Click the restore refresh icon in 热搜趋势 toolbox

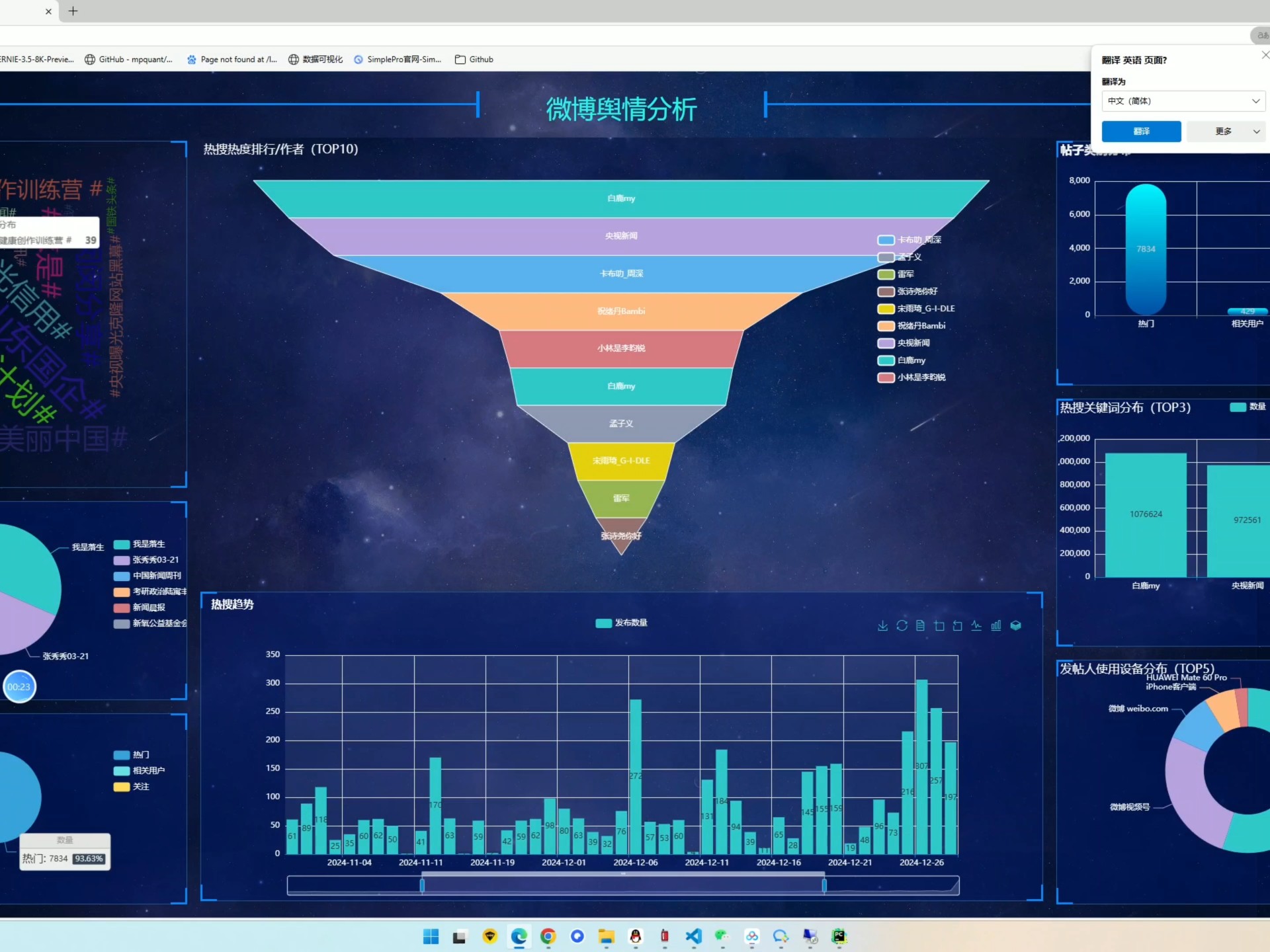point(902,625)
